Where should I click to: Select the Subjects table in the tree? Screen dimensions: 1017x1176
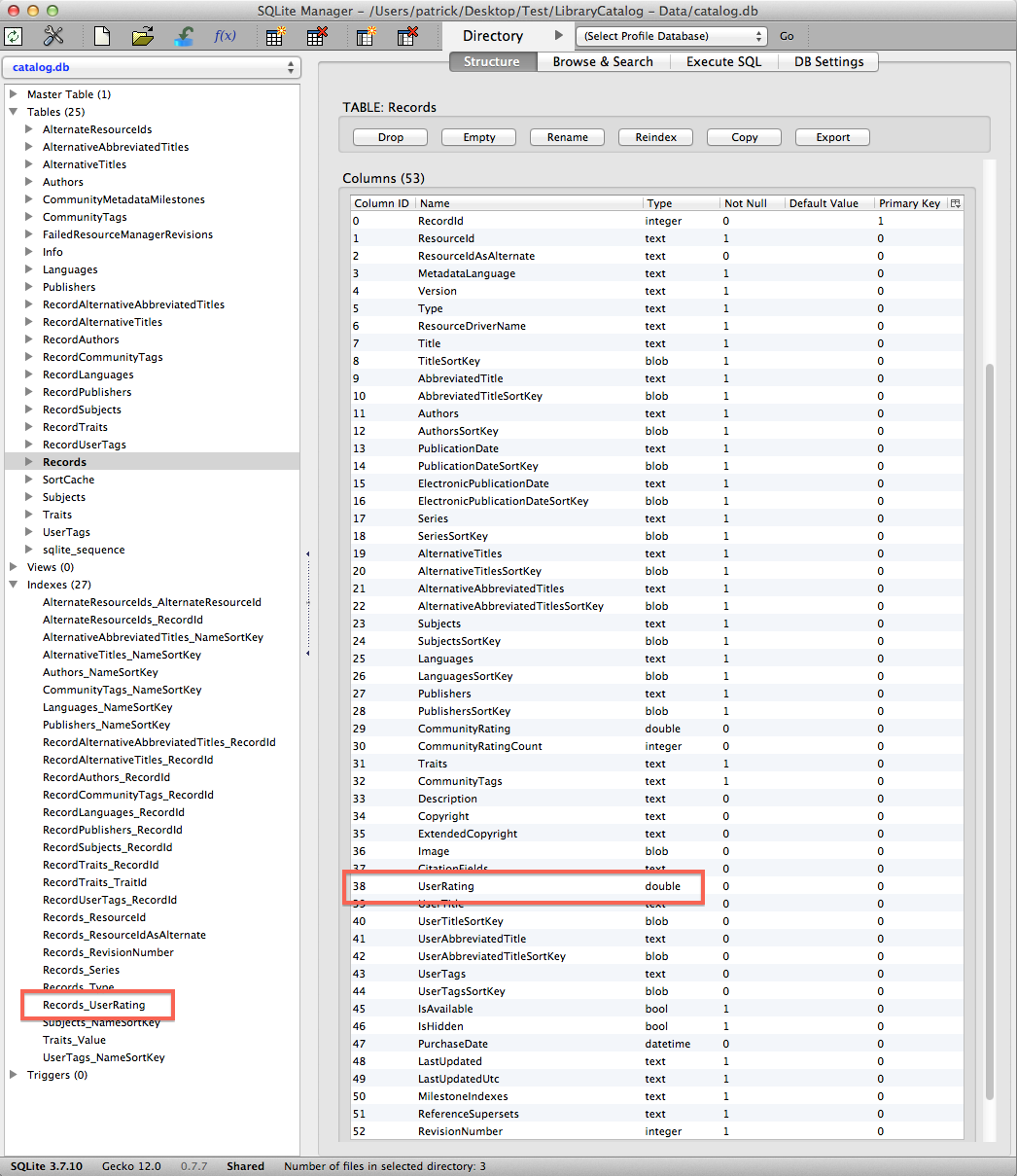point(64,497)
